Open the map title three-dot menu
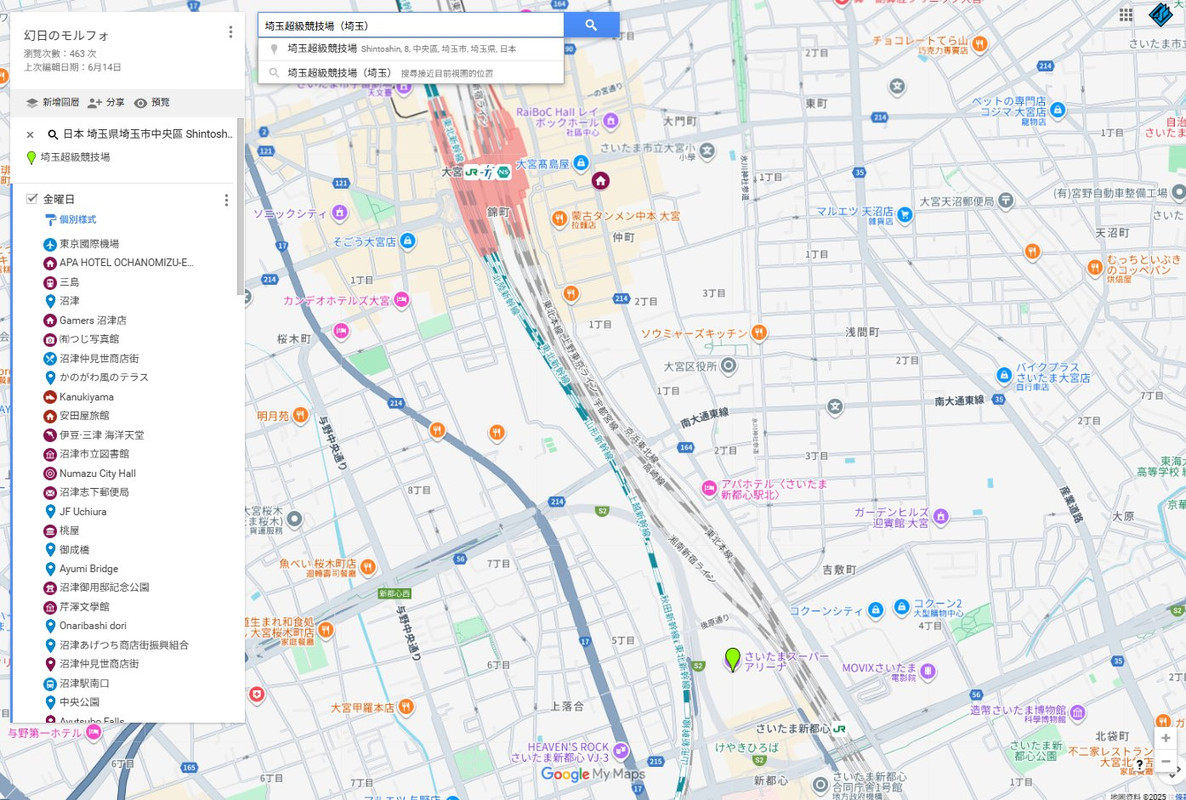Screen dimensions: 1186x800 click(x=231, y=32)
